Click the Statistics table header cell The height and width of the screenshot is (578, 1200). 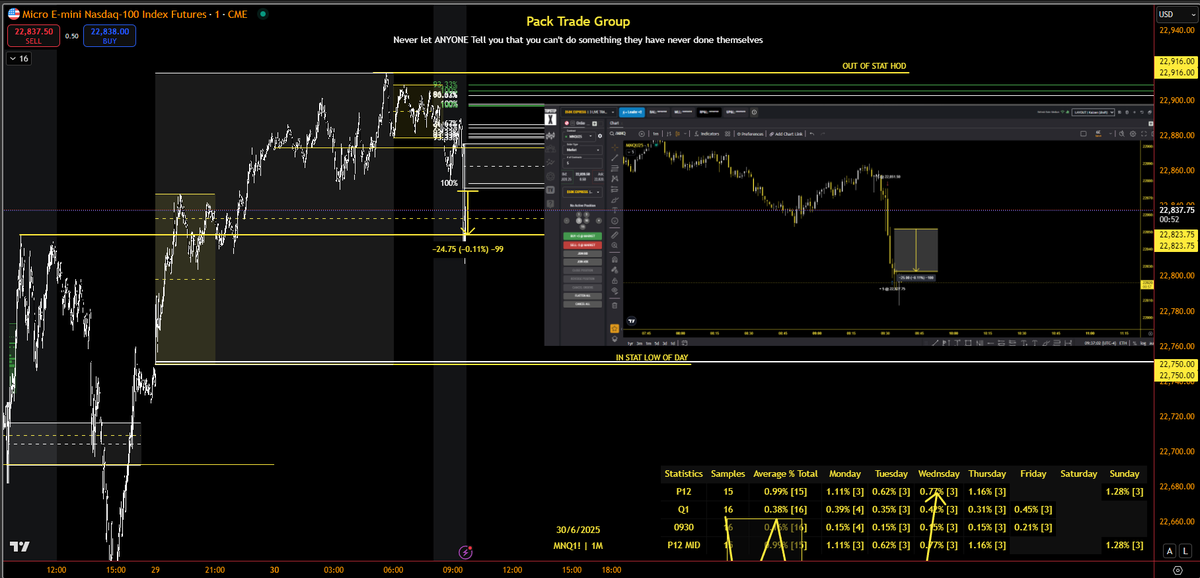pyautogui.click(x=685, y=473)
